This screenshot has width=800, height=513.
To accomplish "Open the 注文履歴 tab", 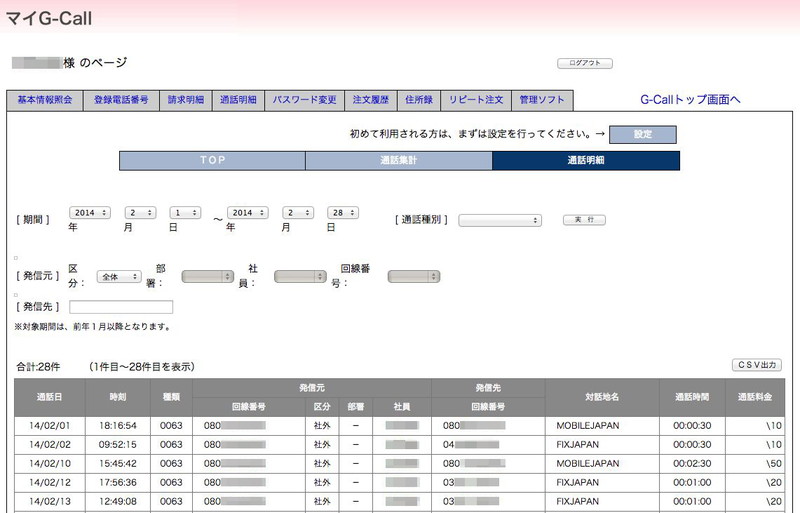I will point(371,100).
